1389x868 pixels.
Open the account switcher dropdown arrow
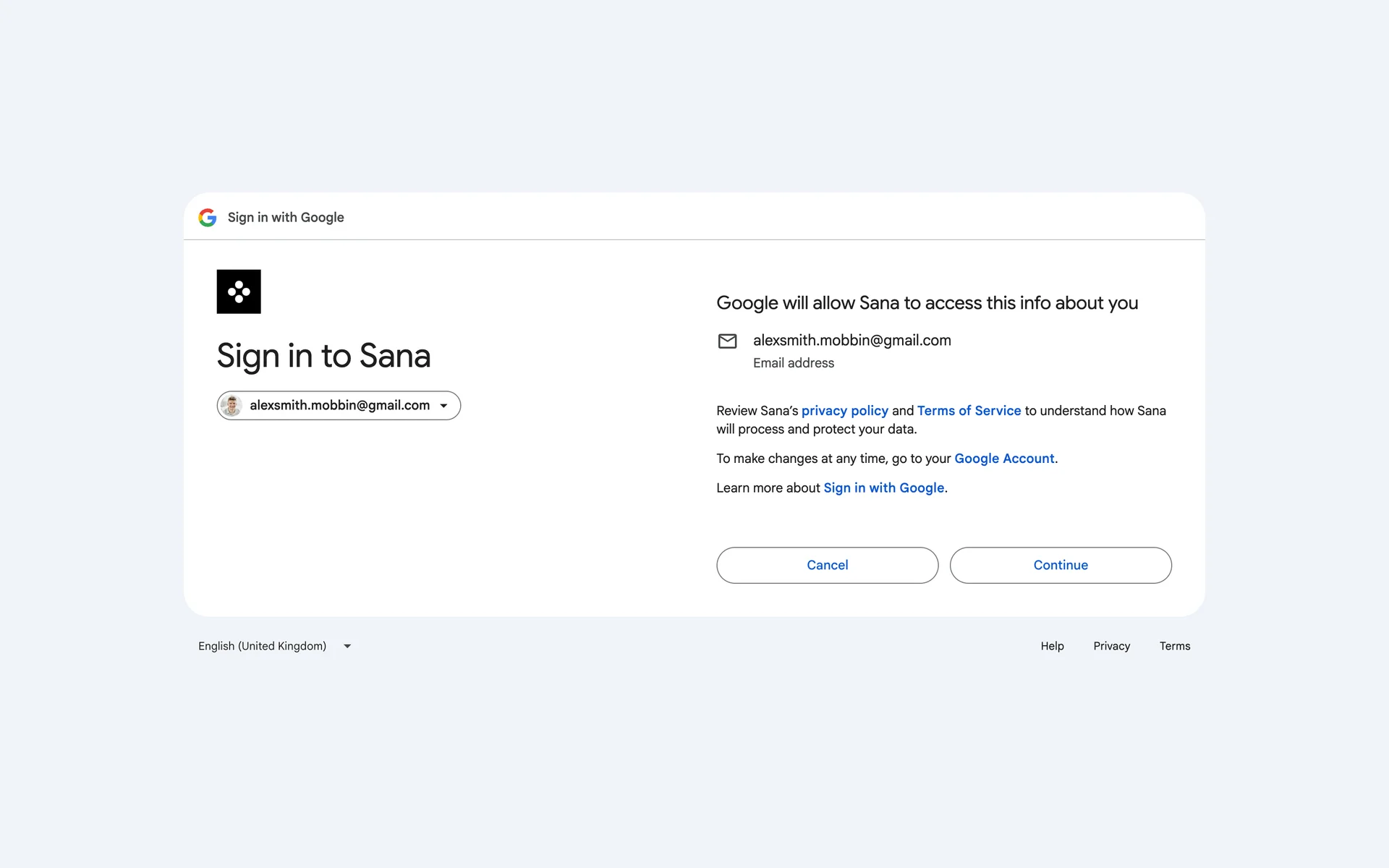(443, 406)
